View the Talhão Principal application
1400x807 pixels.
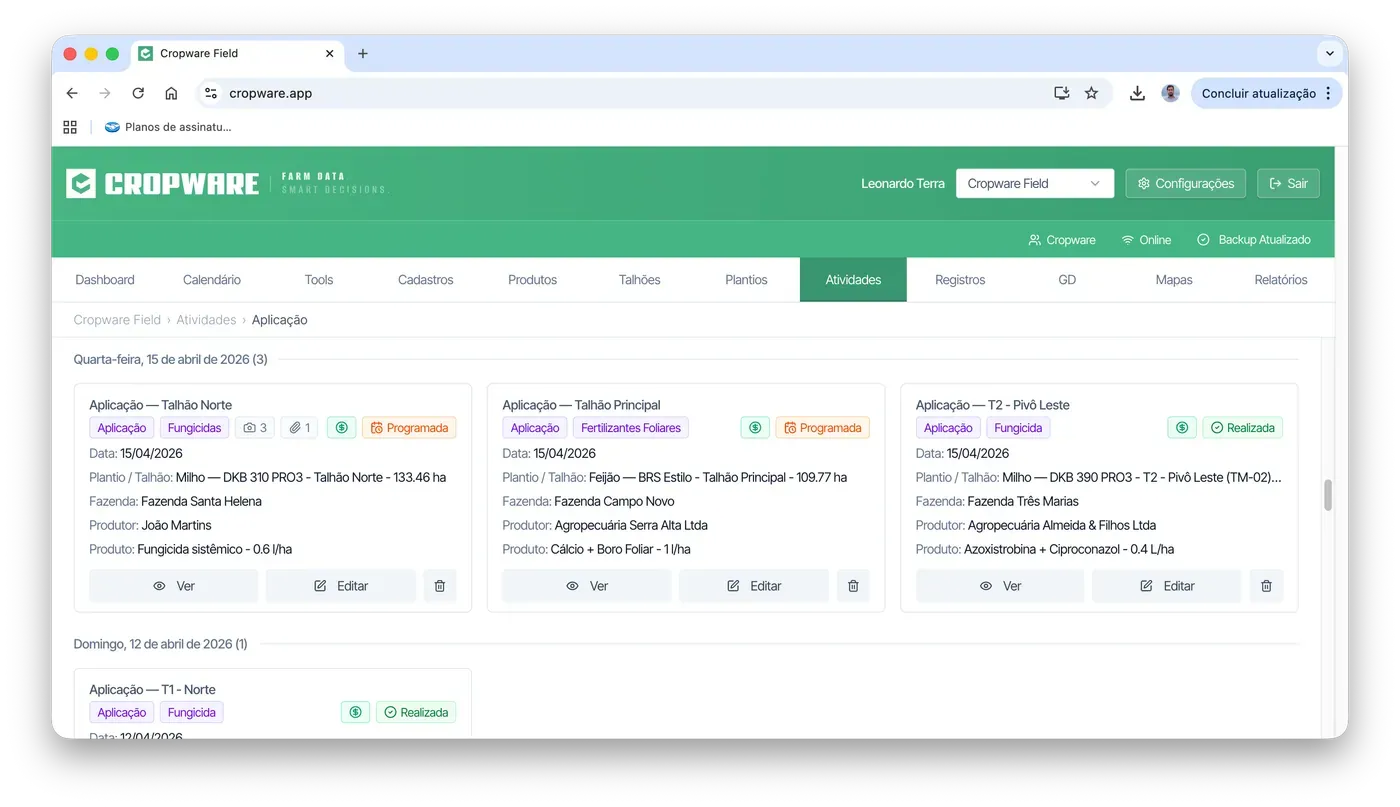[x=587, y=586]
